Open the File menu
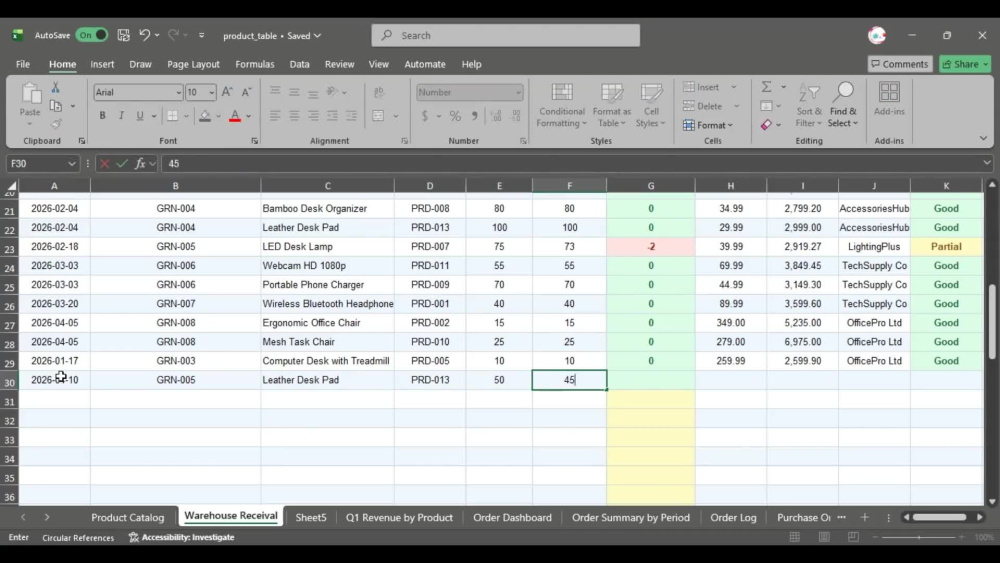This screenshot has width=1000, height=563. pyautogui.click(x=23, y=64)
